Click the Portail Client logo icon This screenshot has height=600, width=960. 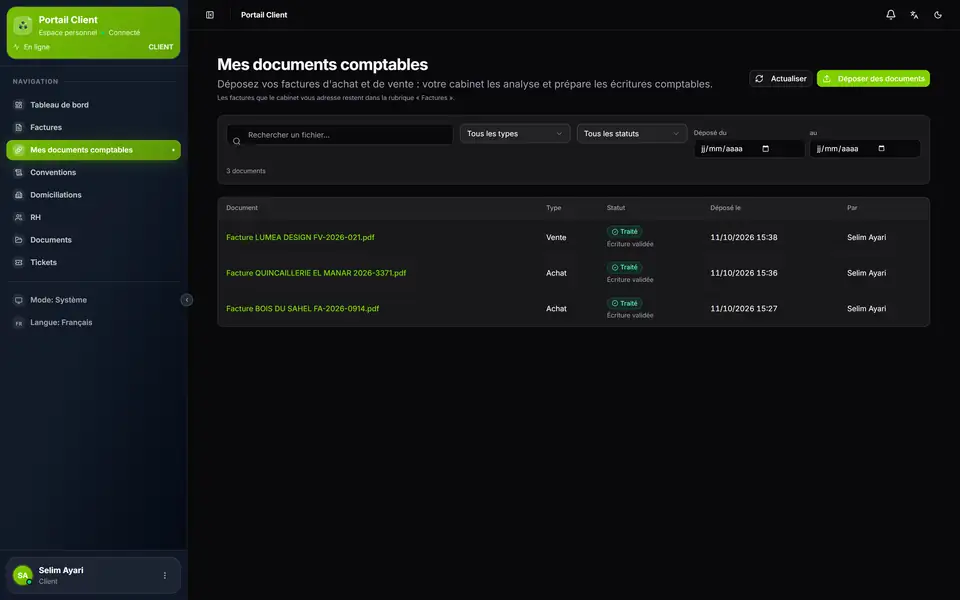[23, 26]
